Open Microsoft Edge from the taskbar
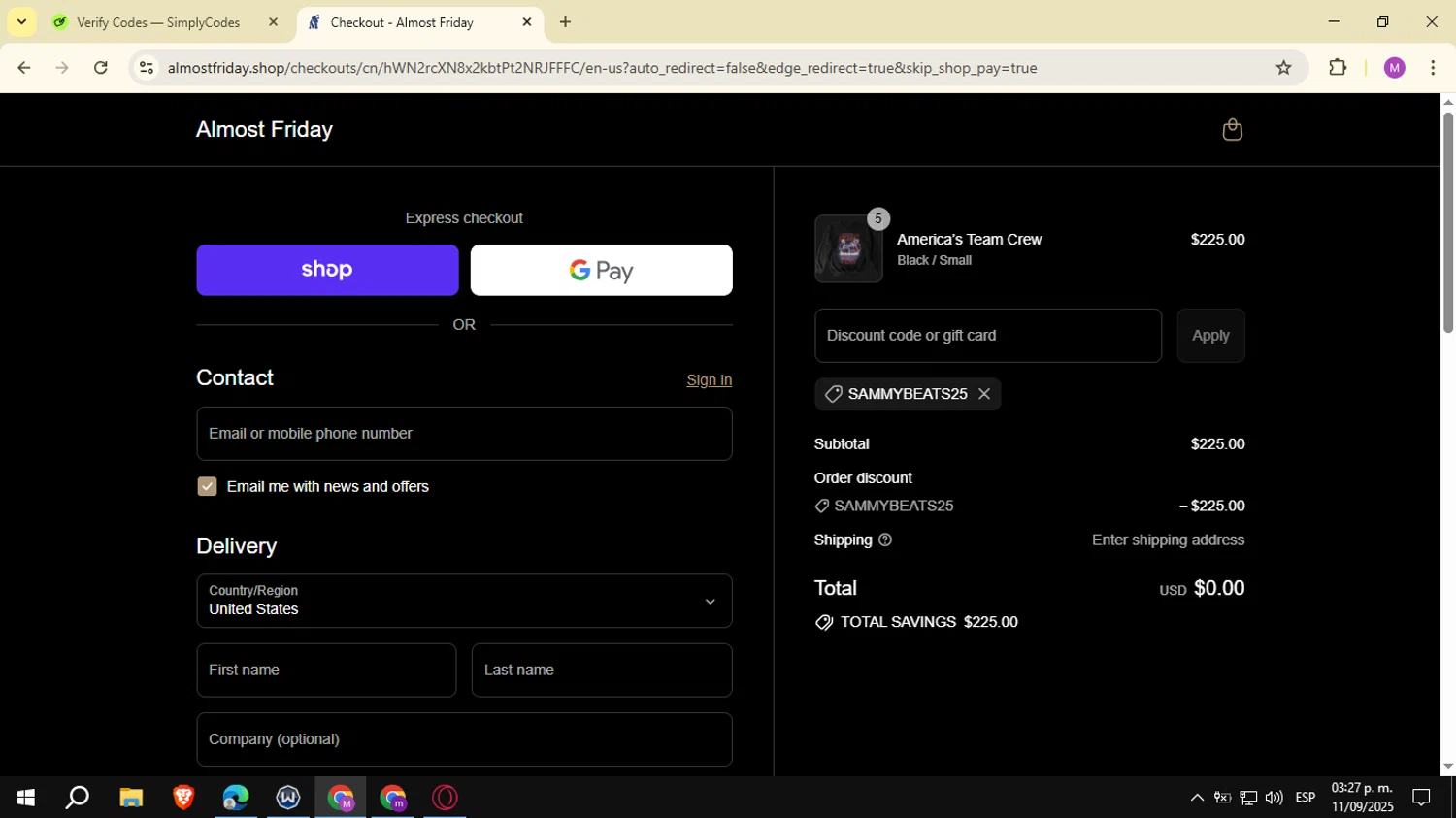The width and height of the screenshot is (1456, 818). tap(236, 798)
